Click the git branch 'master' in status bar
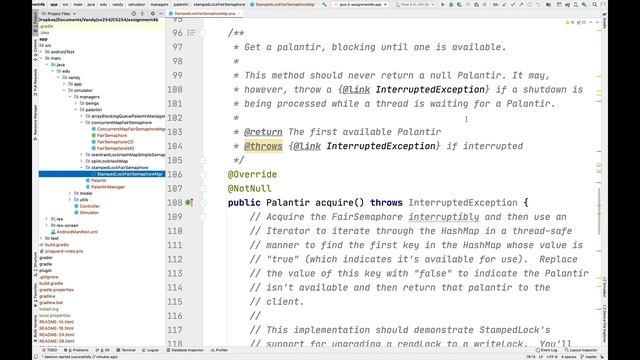The image size is (640, 360). pyautogui.click(x=589, y=357)
